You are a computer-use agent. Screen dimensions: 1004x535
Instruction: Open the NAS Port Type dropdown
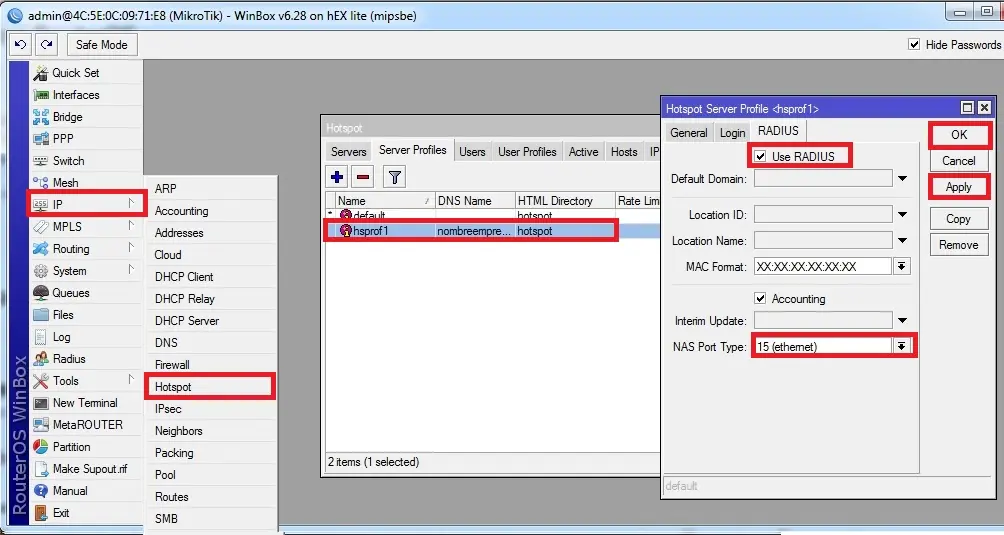[902, 346]
